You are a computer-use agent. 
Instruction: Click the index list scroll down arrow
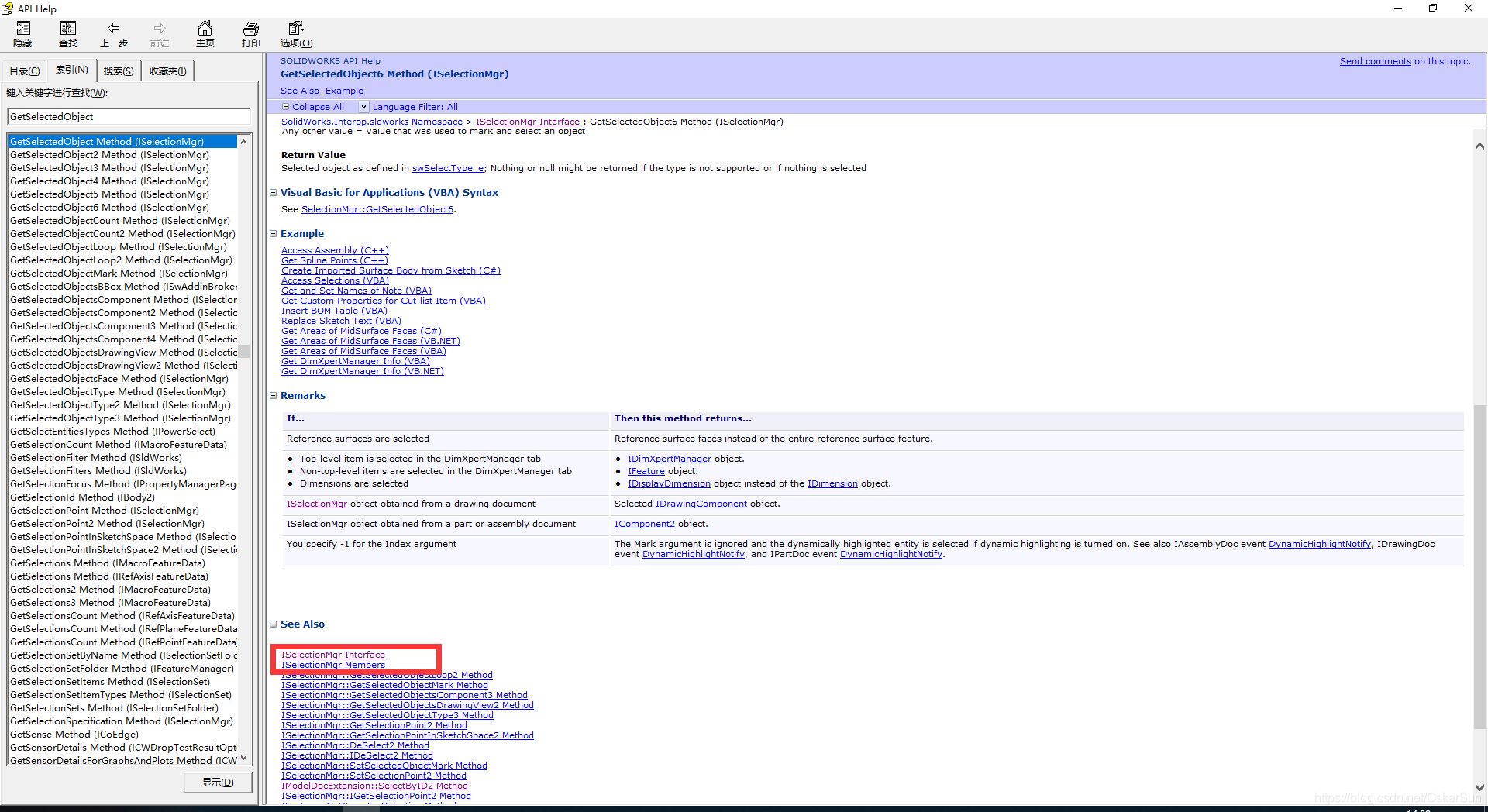pos(244,759)
